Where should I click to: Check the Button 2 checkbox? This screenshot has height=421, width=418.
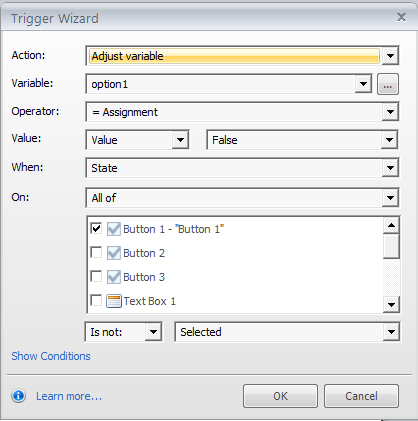96,252
